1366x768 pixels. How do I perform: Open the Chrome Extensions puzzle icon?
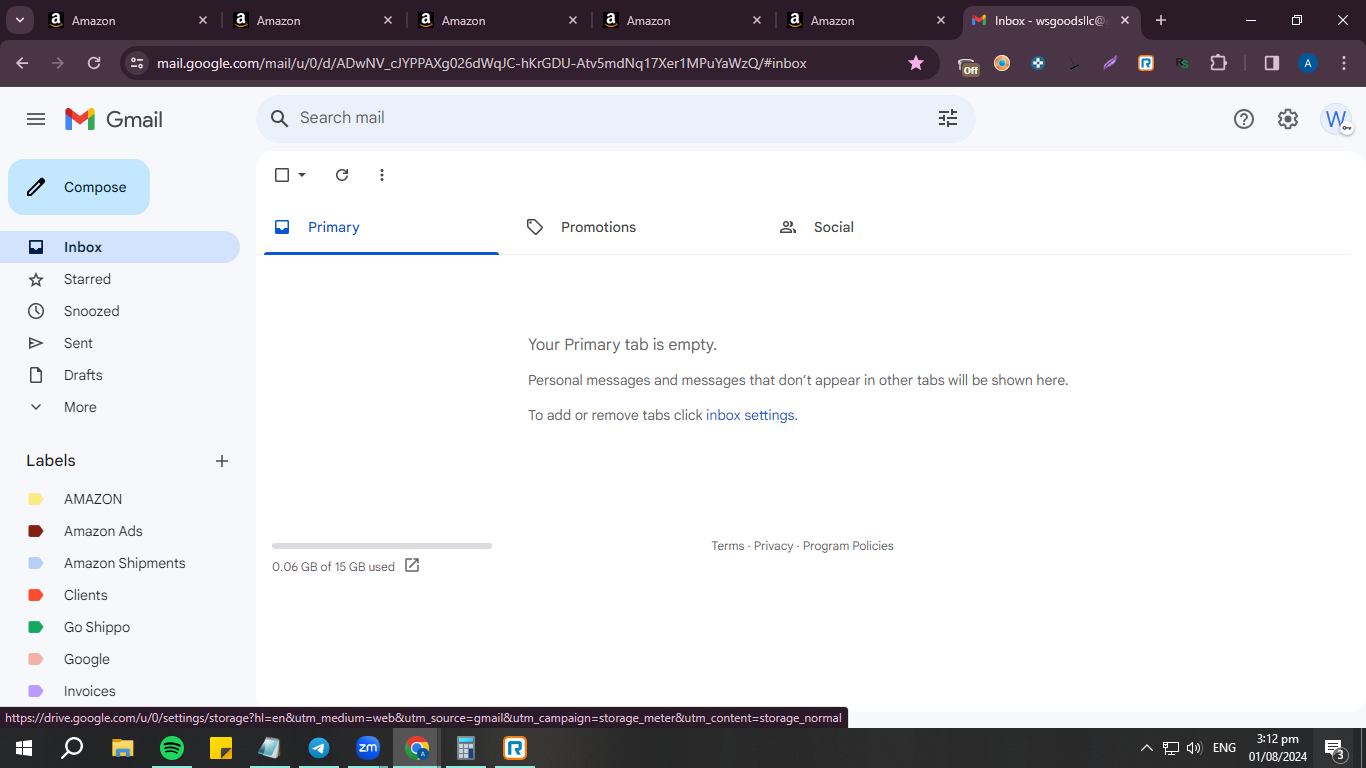(x=1218, y=63)
